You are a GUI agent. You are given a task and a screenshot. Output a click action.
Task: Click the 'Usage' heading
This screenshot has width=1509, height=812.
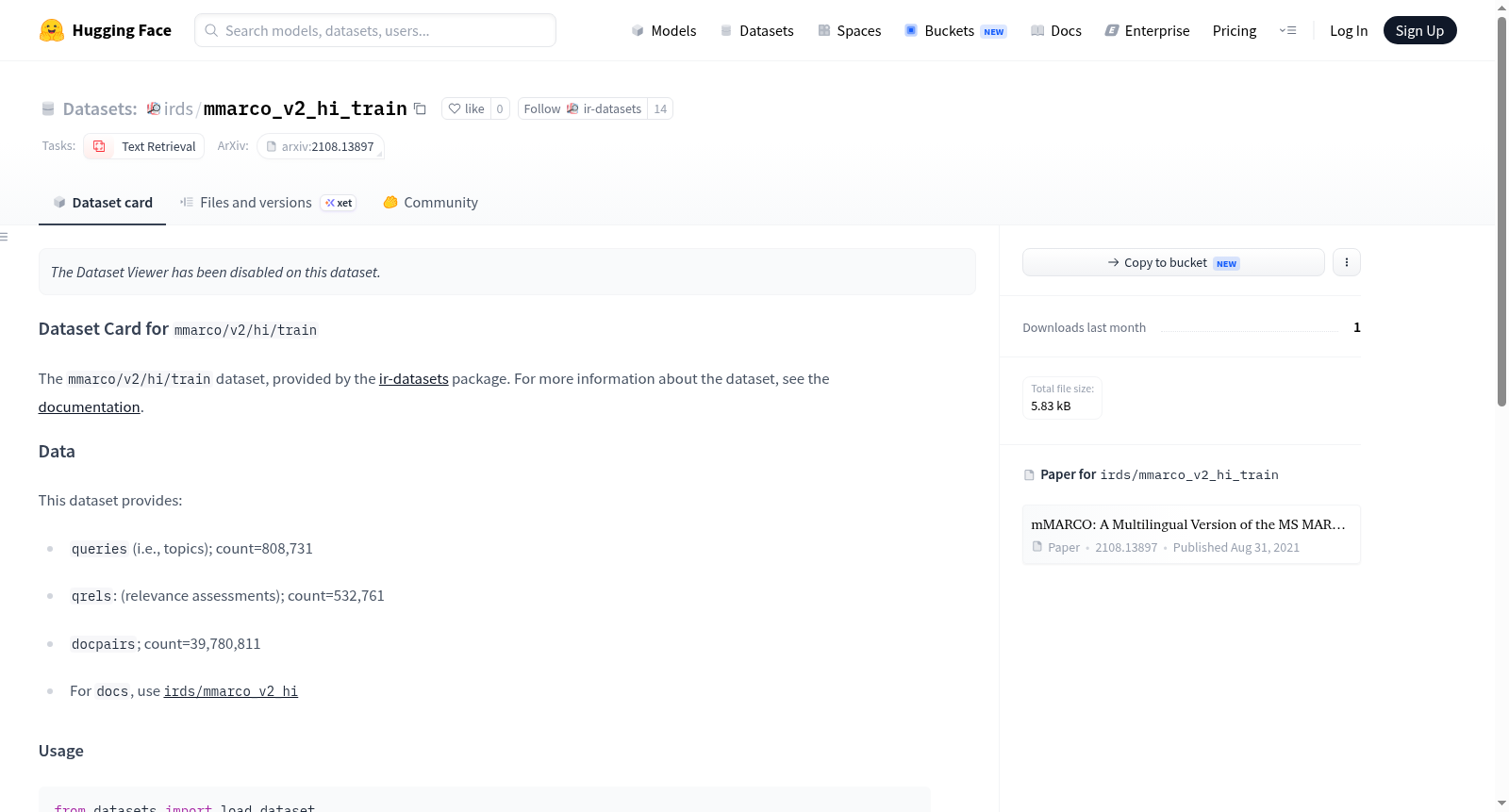pos(60,751)
